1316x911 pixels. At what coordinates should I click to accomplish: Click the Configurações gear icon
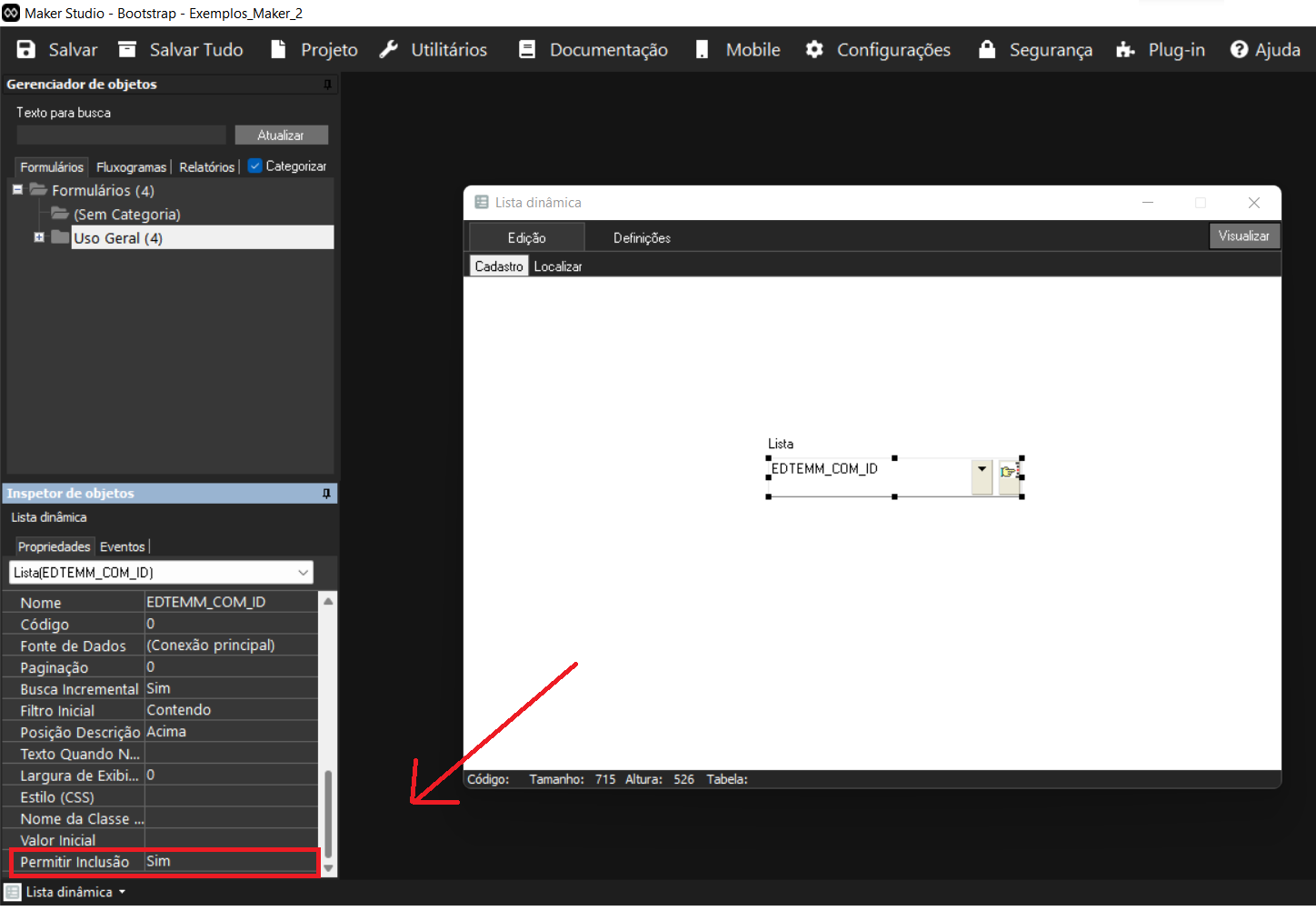click(814, 50)
